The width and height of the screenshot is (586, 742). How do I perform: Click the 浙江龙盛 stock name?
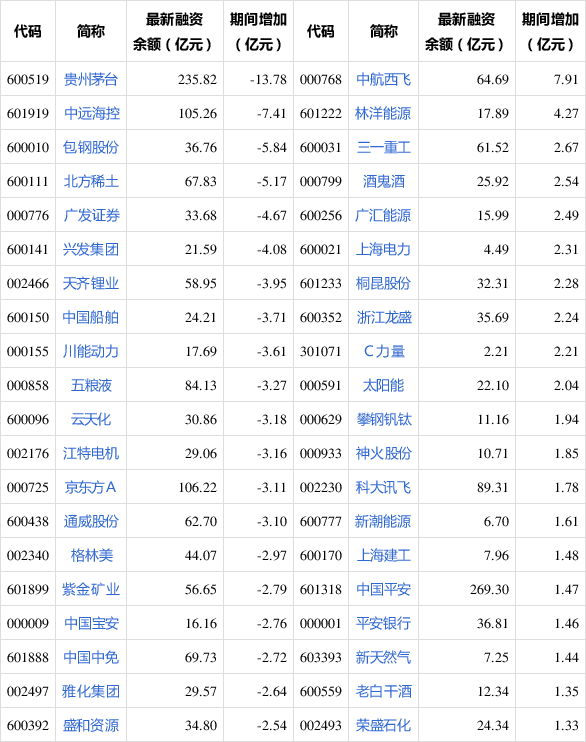384,317
